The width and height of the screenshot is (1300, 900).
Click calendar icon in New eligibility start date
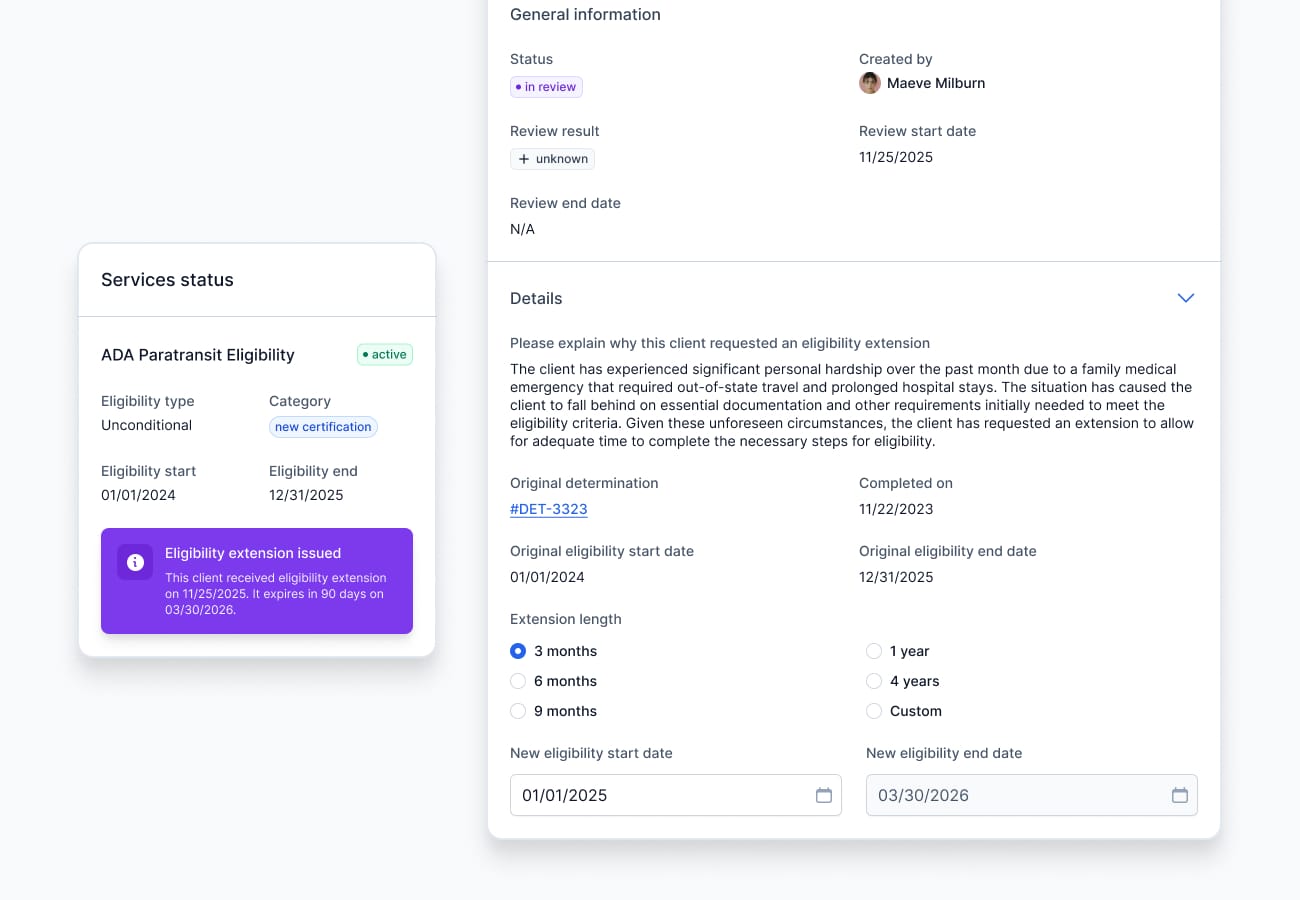824,795
